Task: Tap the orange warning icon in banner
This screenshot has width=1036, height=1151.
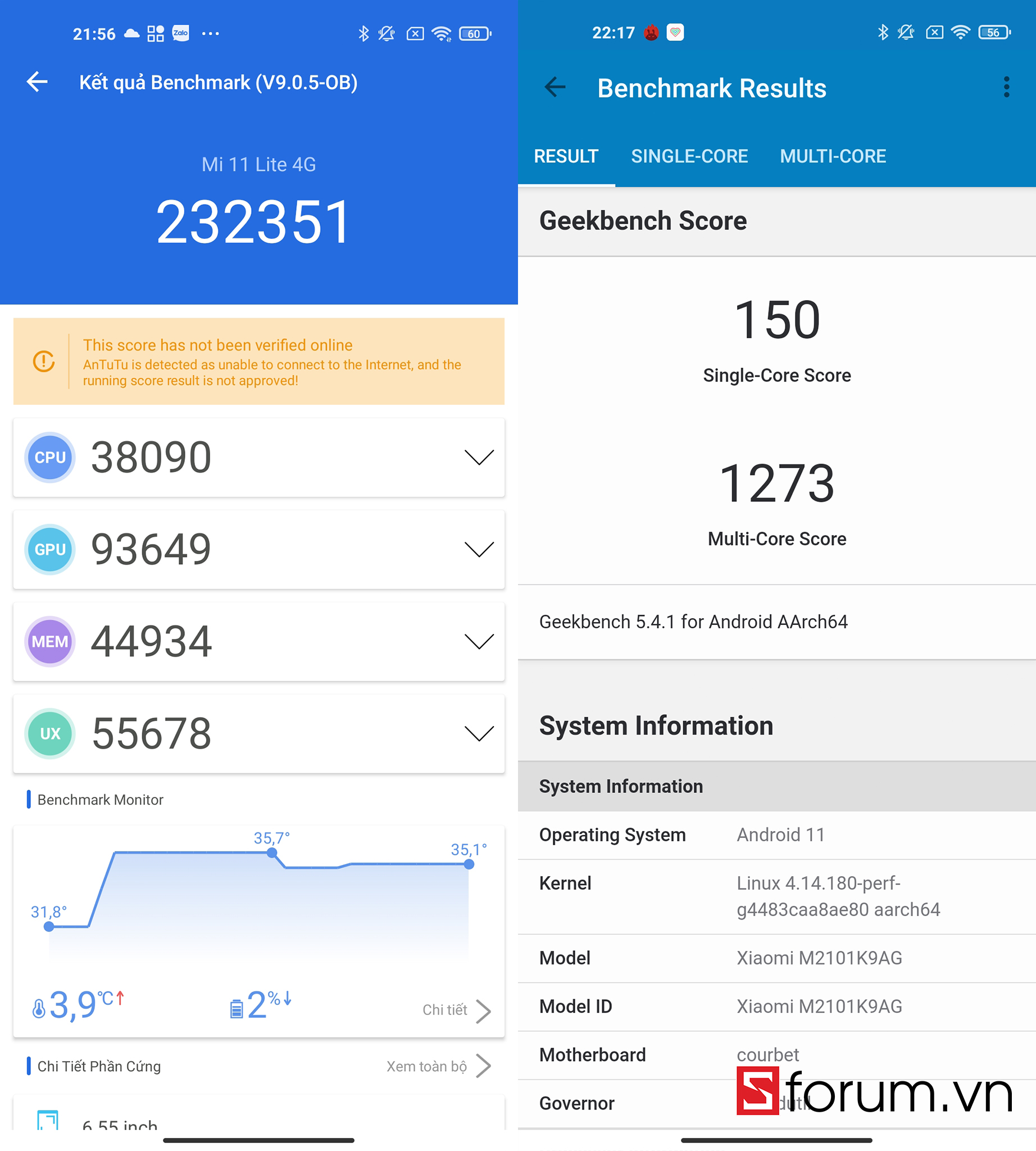Action: pyautogui.click(x=44, y=361)
